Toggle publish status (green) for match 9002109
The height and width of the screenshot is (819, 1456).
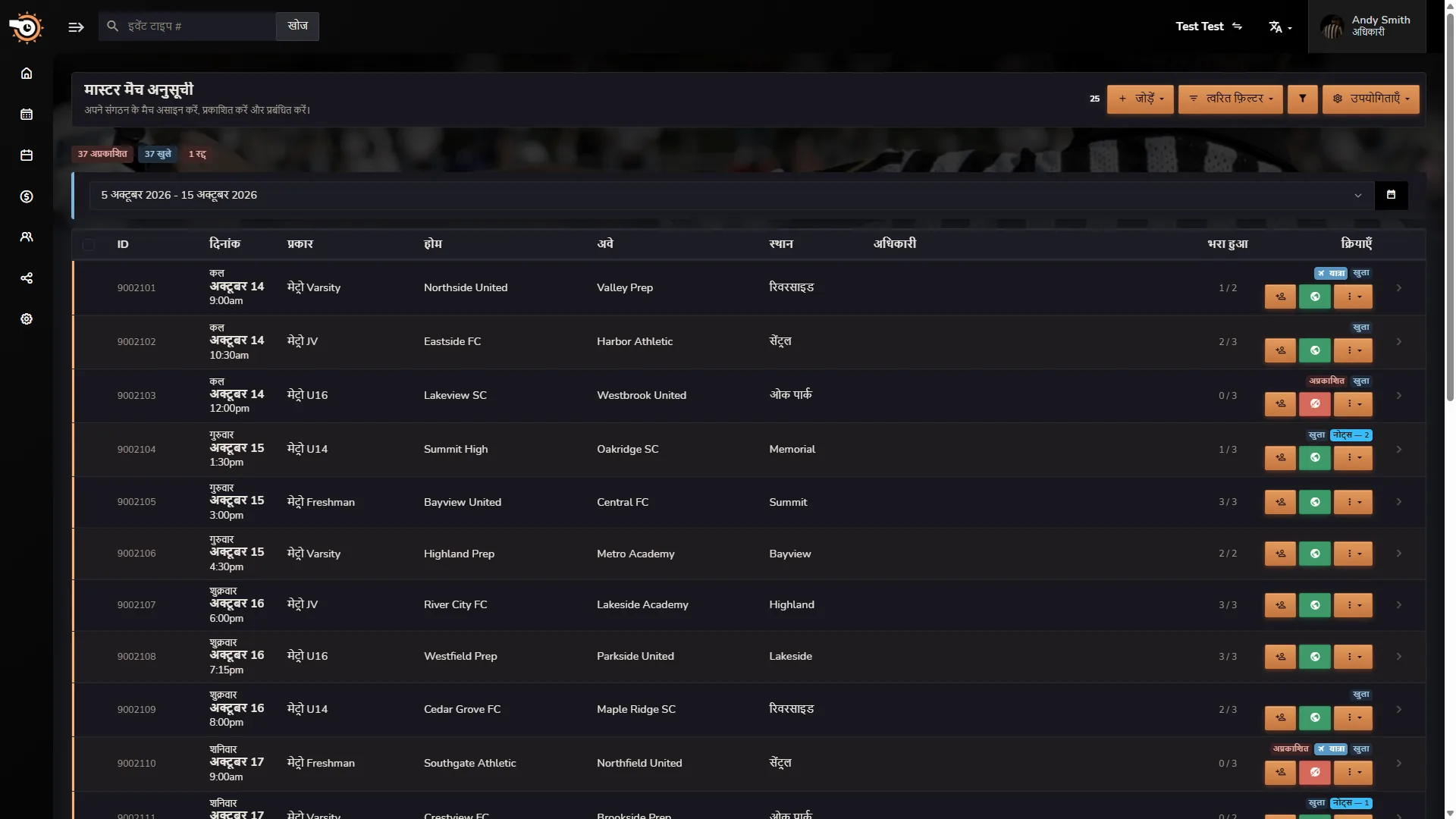[1315, 717]
